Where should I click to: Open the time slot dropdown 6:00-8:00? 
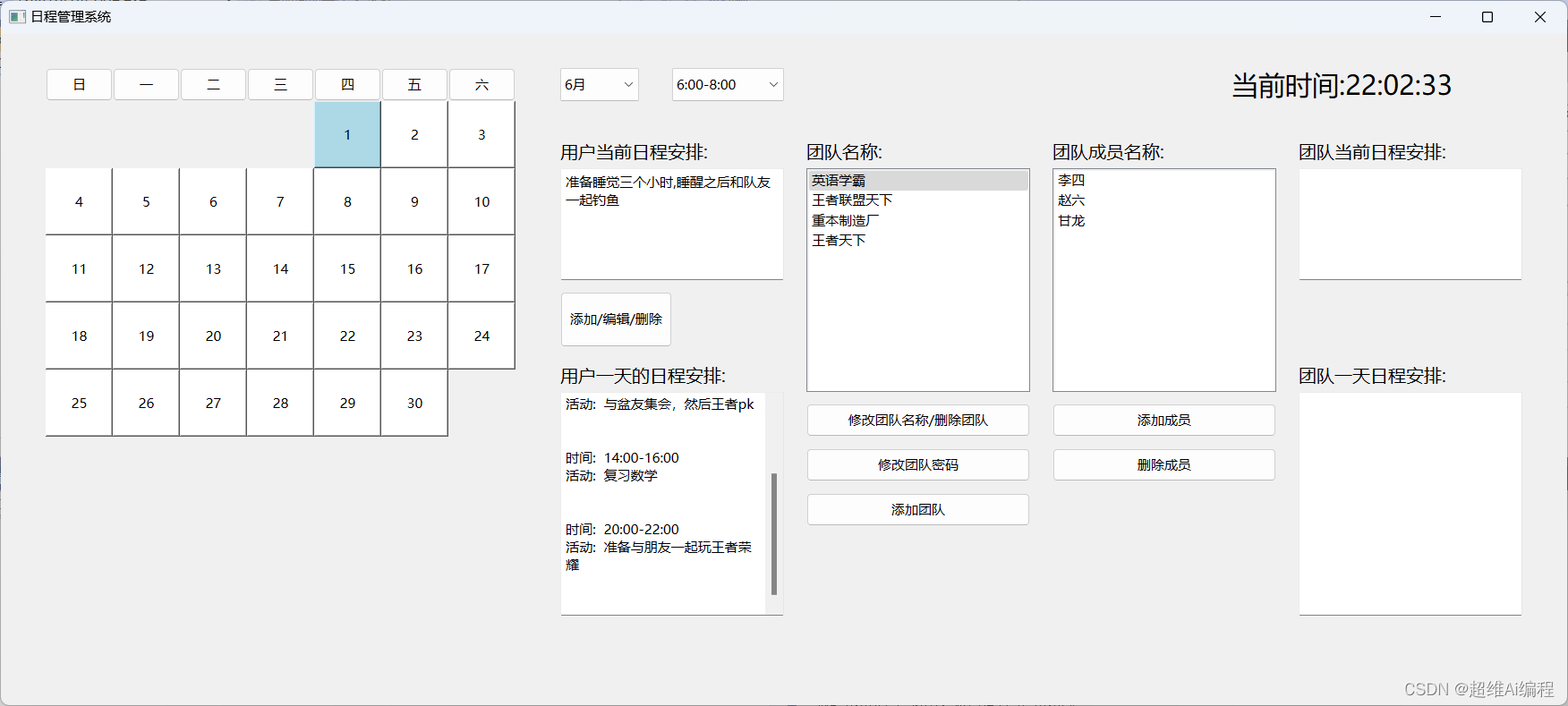tap(728, 85)
